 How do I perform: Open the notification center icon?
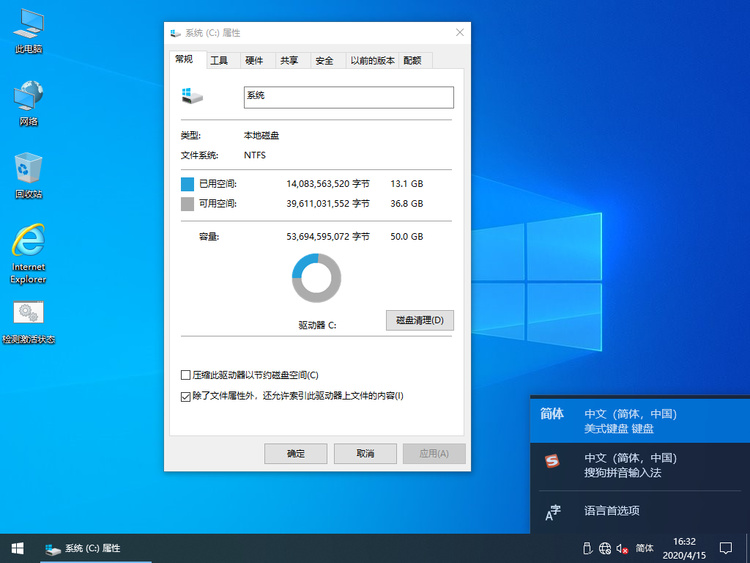[726, 548]
